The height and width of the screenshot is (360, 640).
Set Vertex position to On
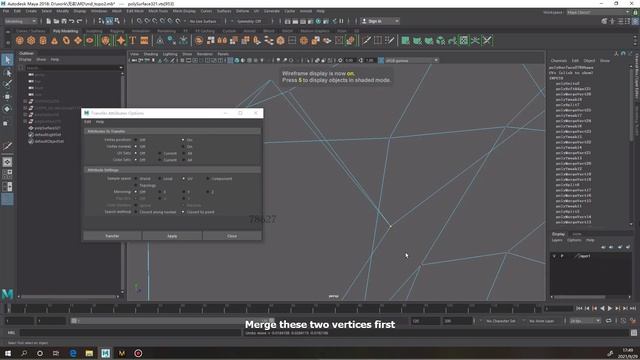point(183,140)
